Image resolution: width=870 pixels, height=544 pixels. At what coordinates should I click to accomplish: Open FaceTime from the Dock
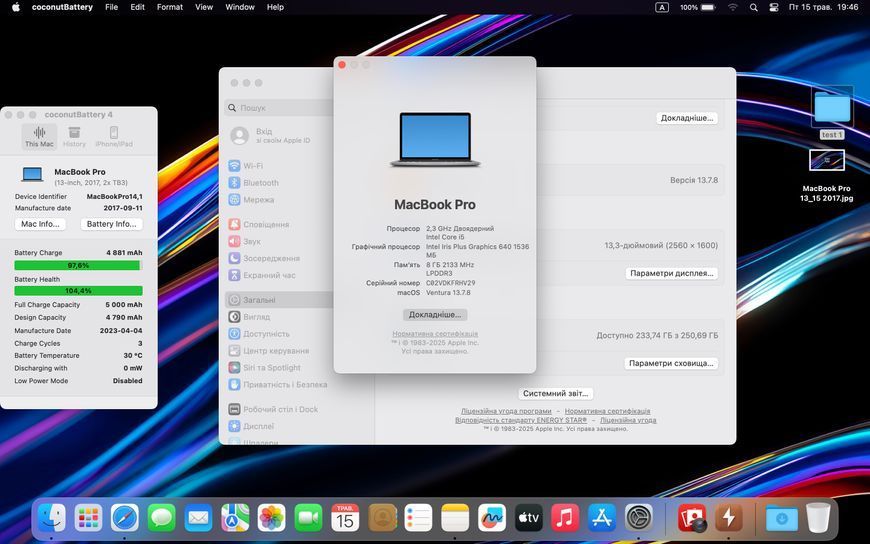click(308, 518)
